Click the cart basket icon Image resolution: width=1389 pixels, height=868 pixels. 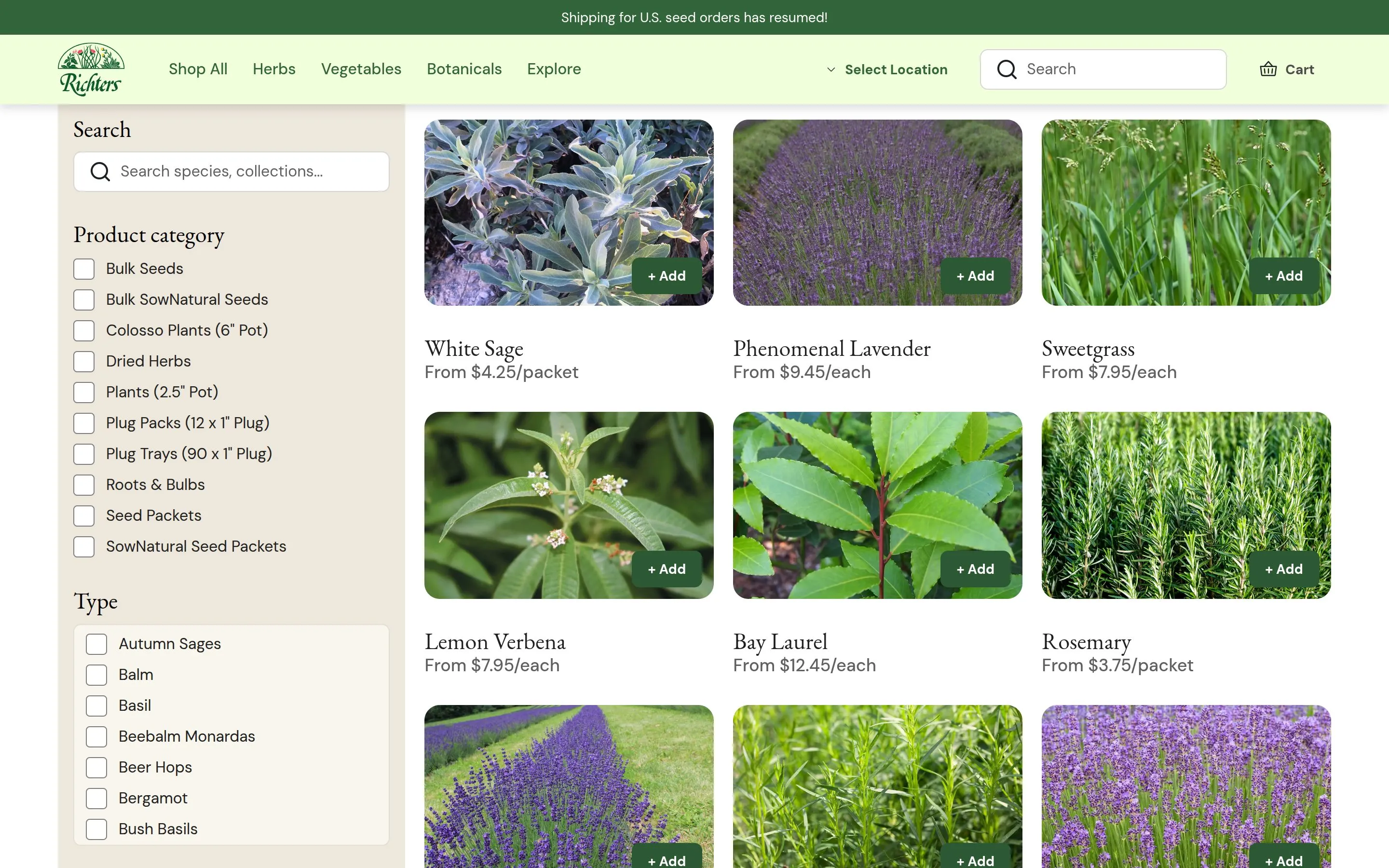coord(1268,69)
